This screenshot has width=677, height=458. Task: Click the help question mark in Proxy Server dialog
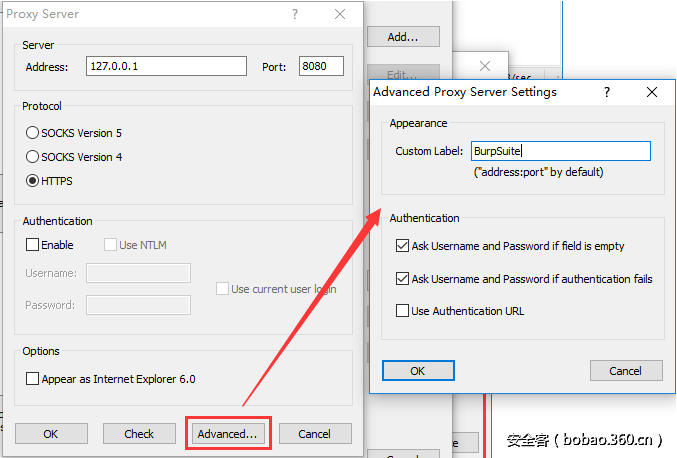pyautogui.click(x=295, y=14)
